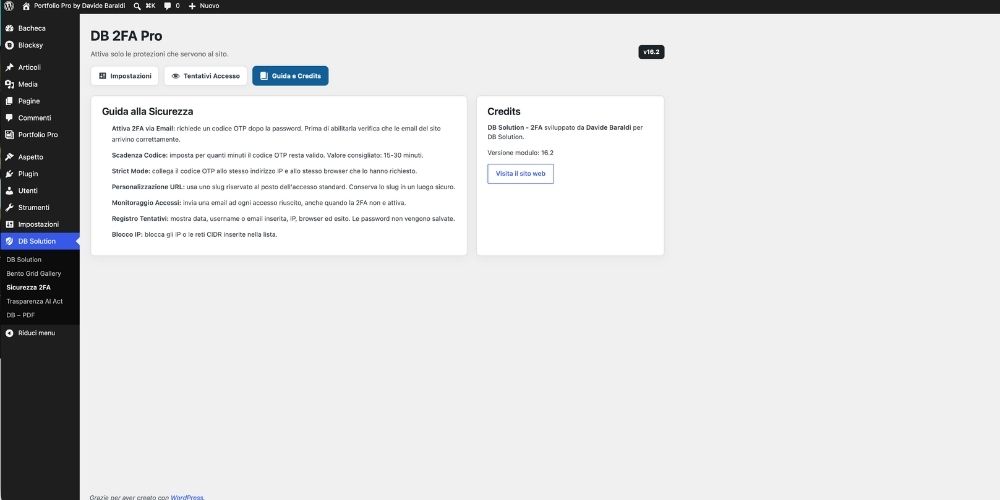Click the plus icon next to Nuovo
The image size is (1000, 500).
192,6
